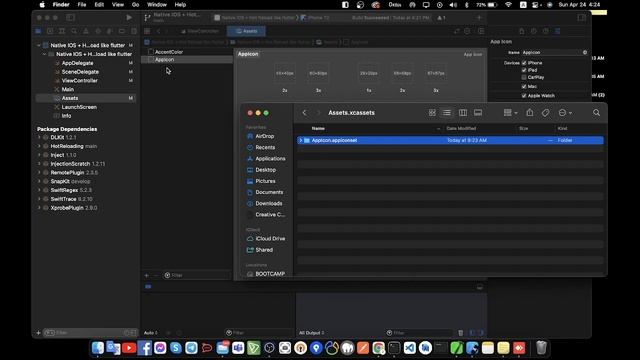Open Microsoft Teams from the Dock
The height and width of the screenshot is (360, 640).
click(x=238, y=348)
